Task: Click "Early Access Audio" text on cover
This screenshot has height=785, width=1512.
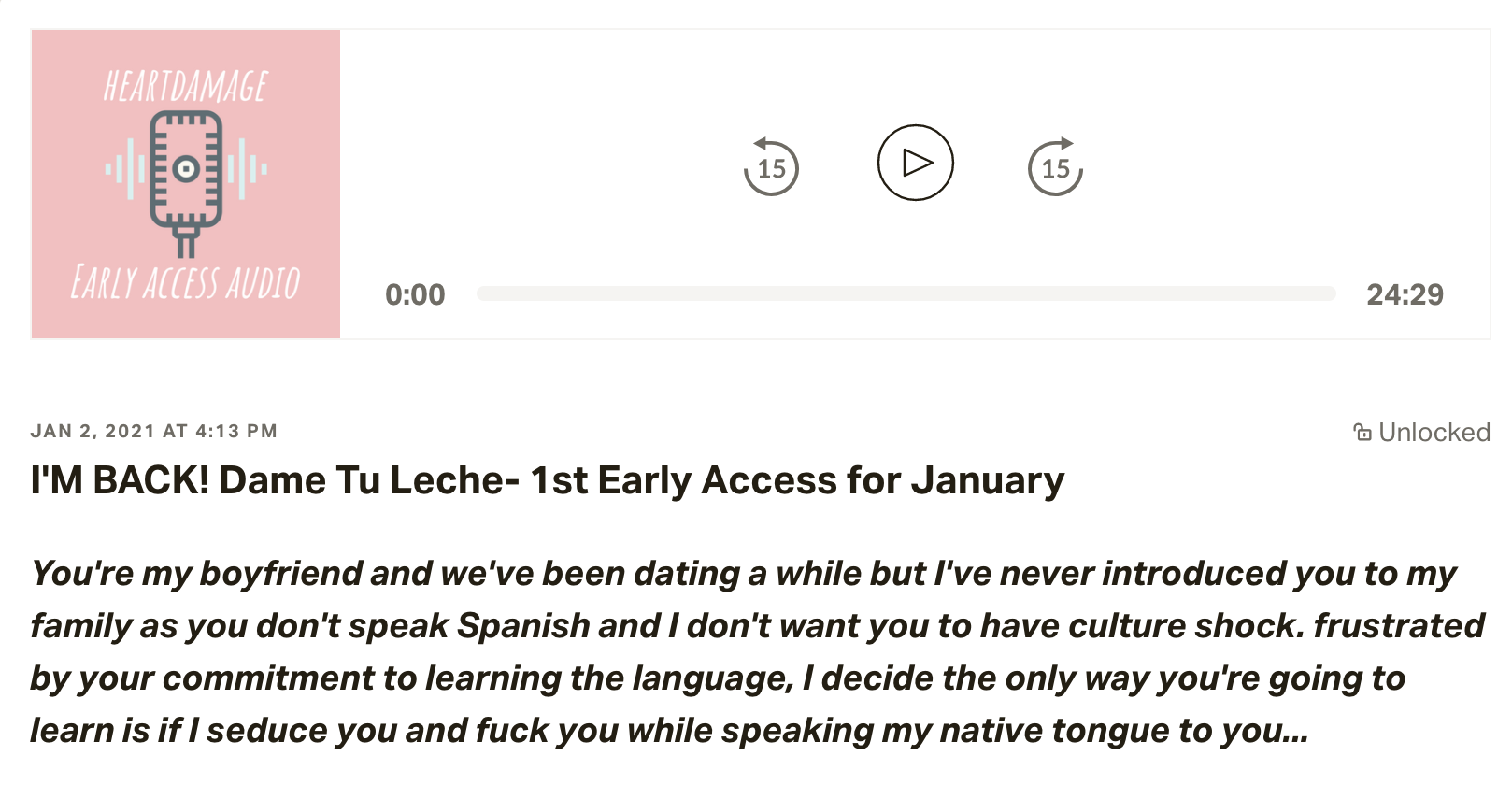Action: tap(186, 282)
